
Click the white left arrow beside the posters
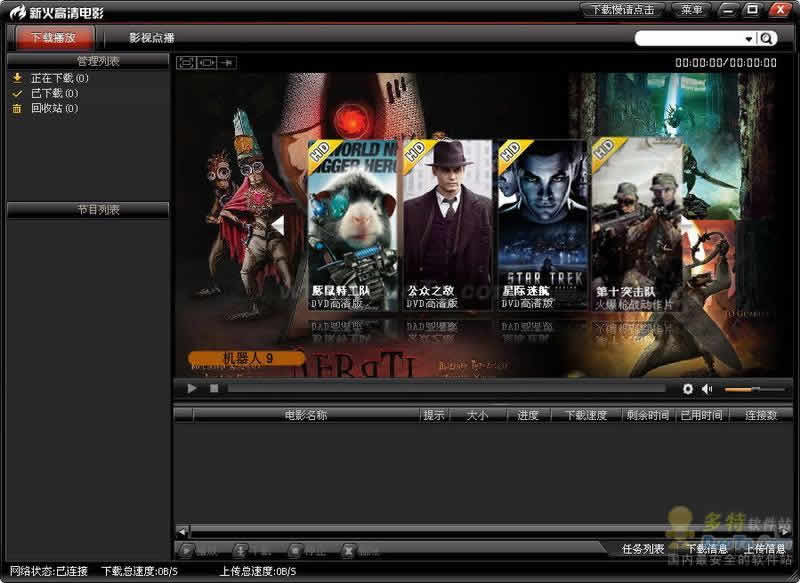point(278,225)
